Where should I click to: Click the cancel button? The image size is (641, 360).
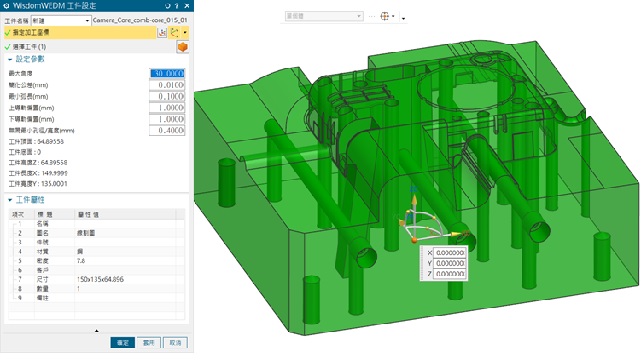click(175, 343)
